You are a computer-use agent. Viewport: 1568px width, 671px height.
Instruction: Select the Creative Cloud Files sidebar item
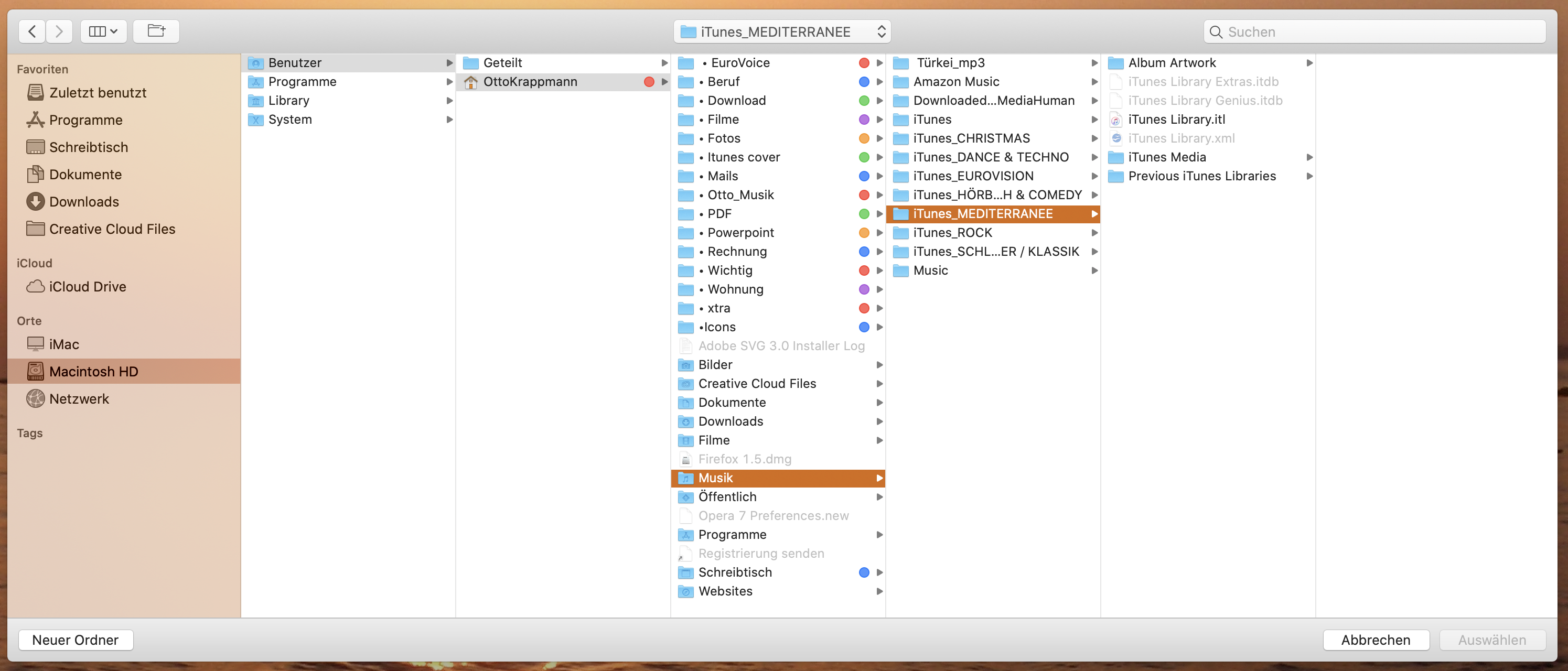112,229
